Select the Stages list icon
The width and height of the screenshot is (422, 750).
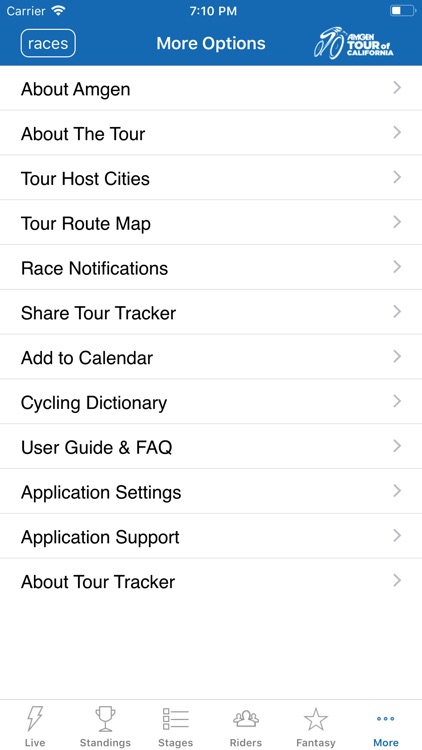click(x=176, y=718)
